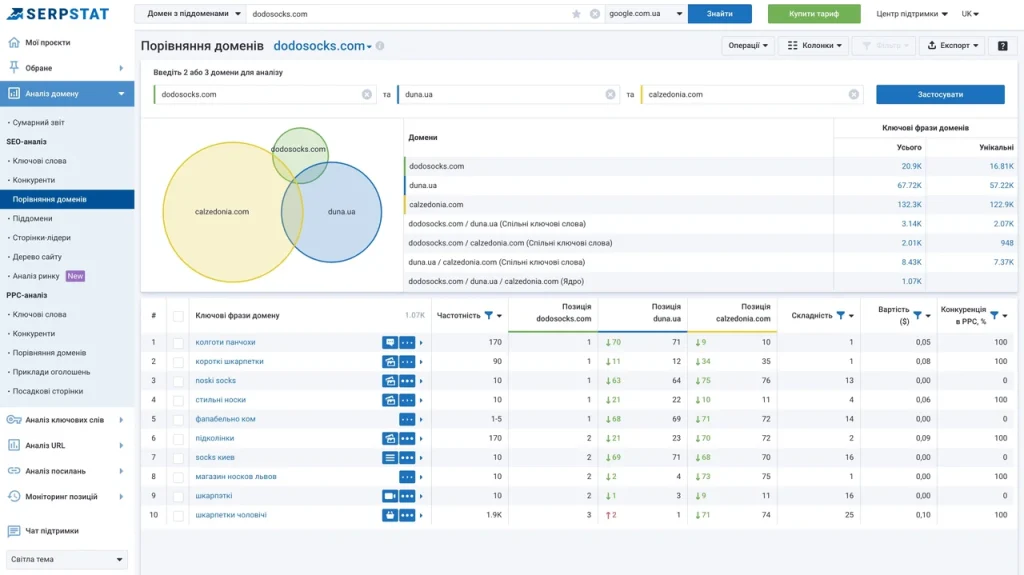Click the Застосувати button

(x=940, y=94)
